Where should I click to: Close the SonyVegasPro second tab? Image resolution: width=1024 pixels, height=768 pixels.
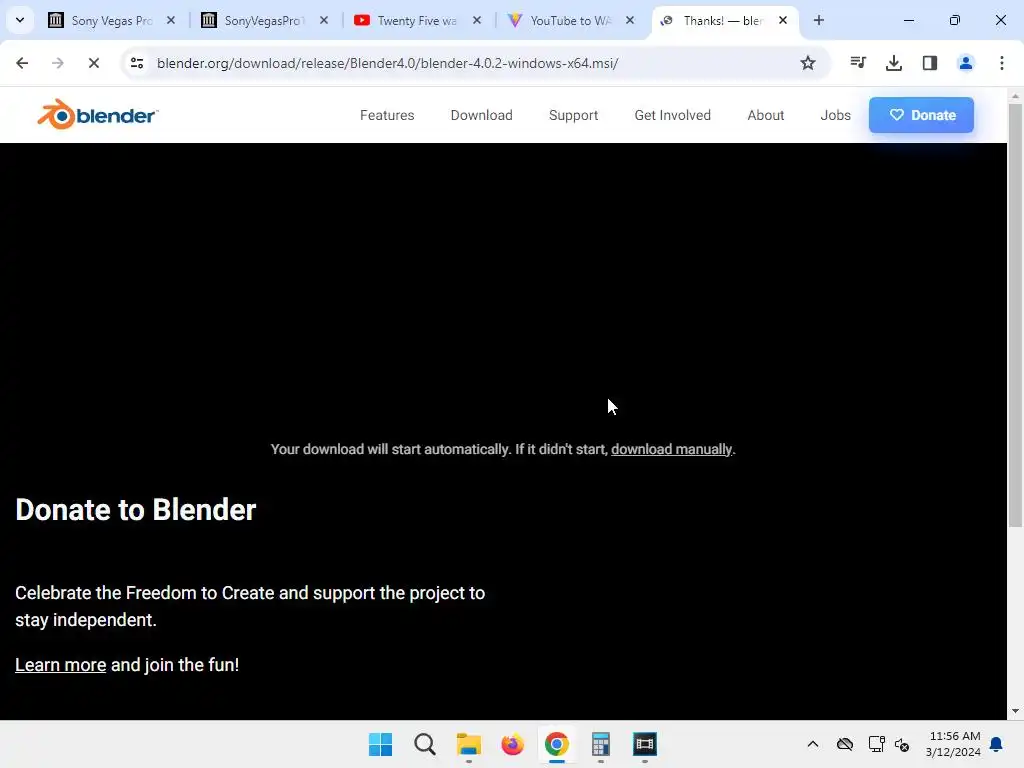click(x=324, y=20)
